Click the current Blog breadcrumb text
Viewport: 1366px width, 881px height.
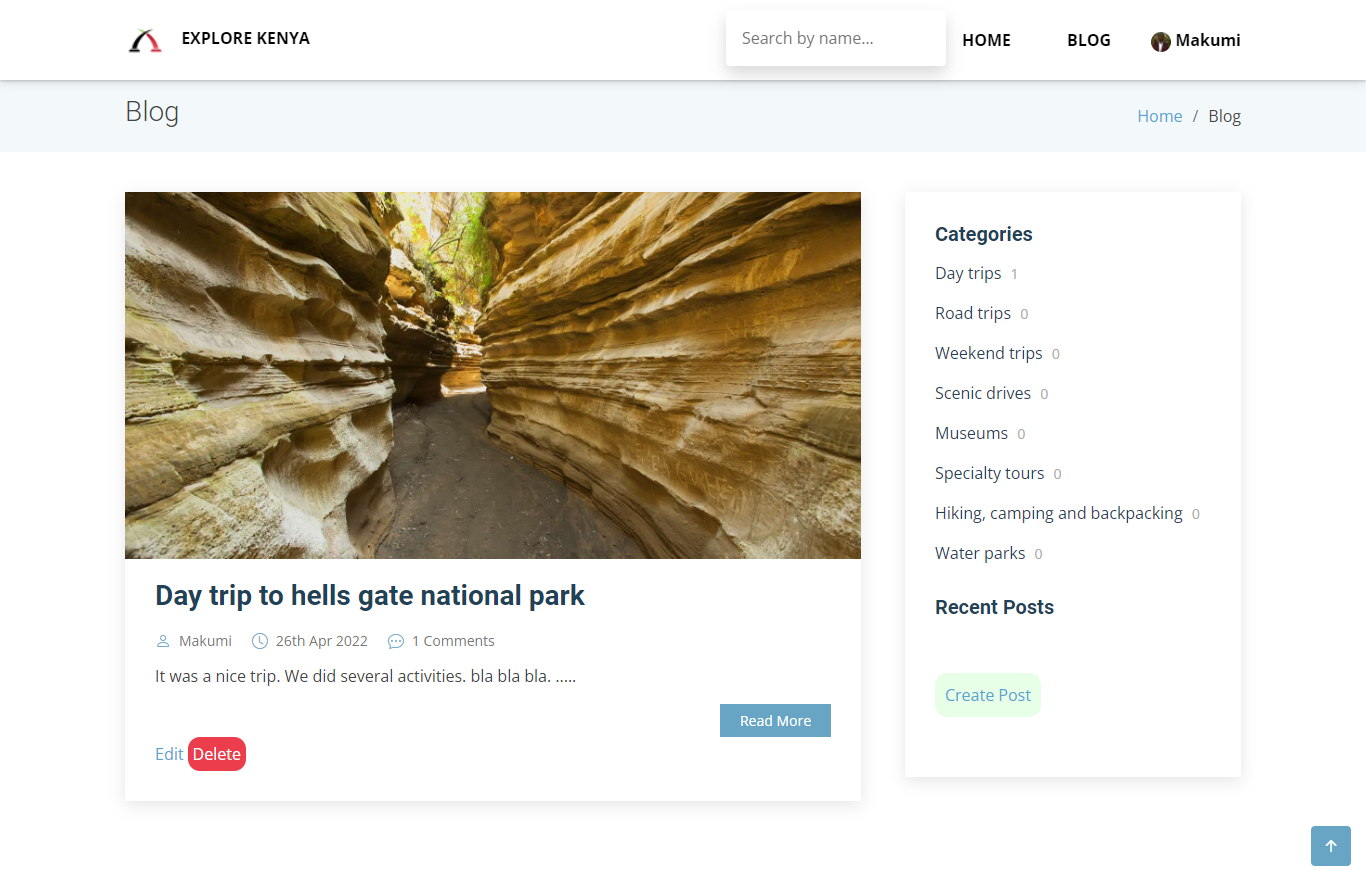click(1224, 116)
